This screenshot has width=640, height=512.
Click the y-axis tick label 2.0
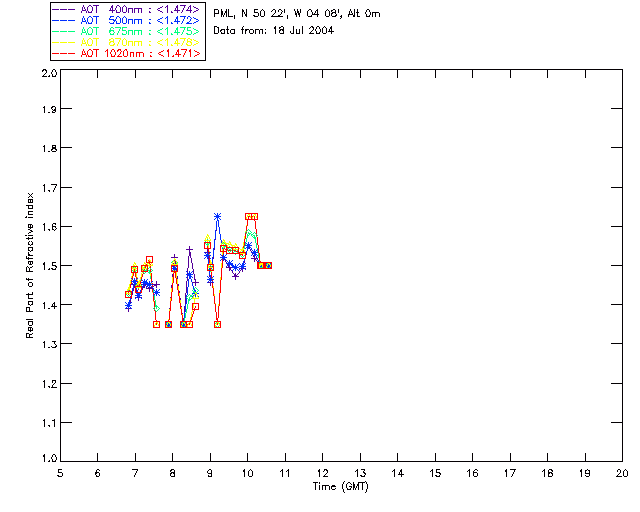point(49,73)
